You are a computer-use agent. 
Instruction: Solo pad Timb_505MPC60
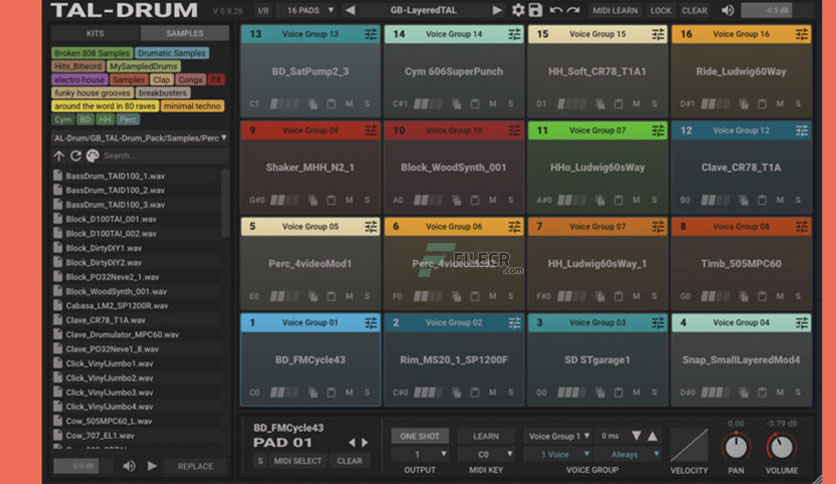click(x=798, y=296)
